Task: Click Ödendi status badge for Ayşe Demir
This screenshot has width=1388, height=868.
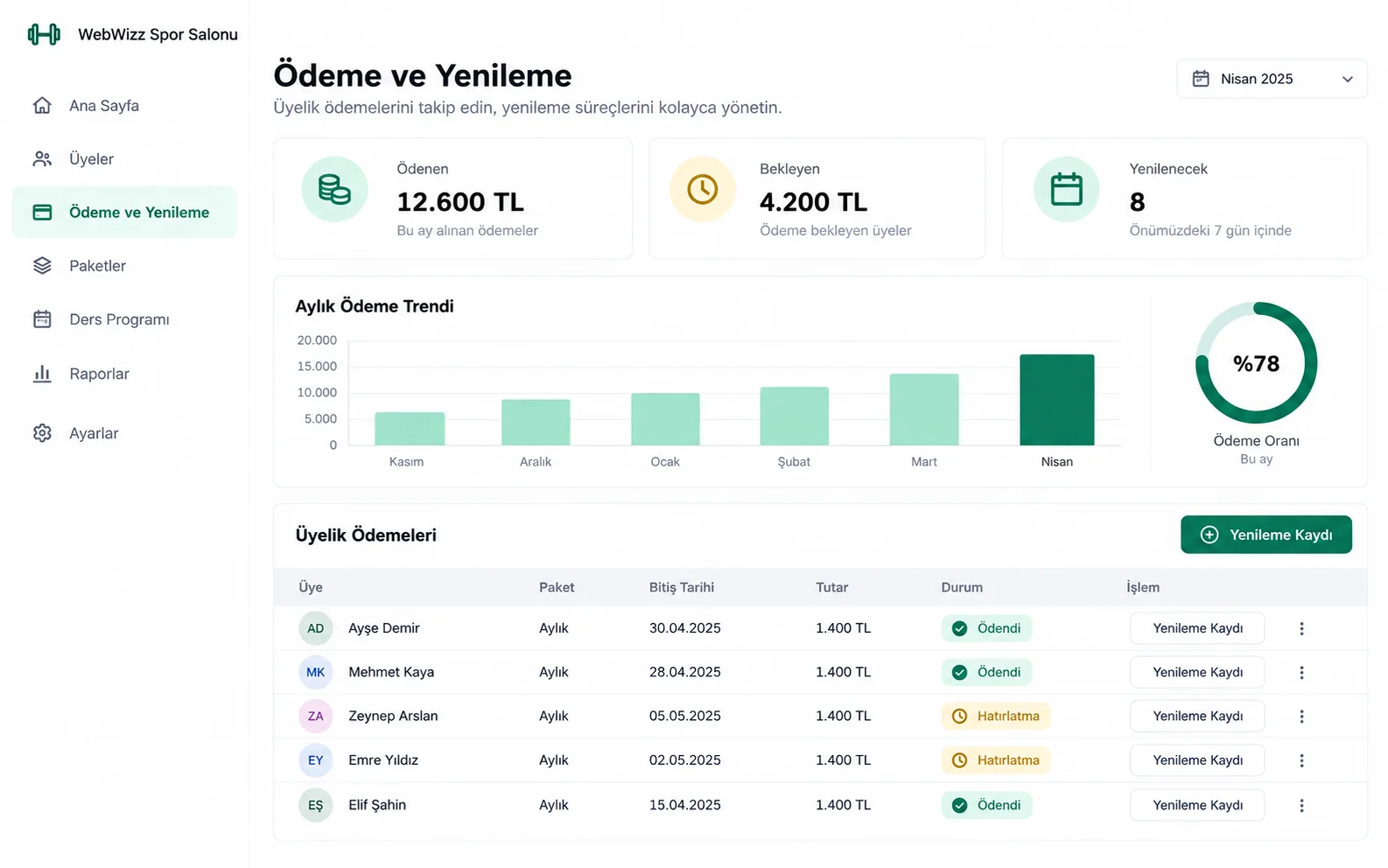Action: point(986,628)
